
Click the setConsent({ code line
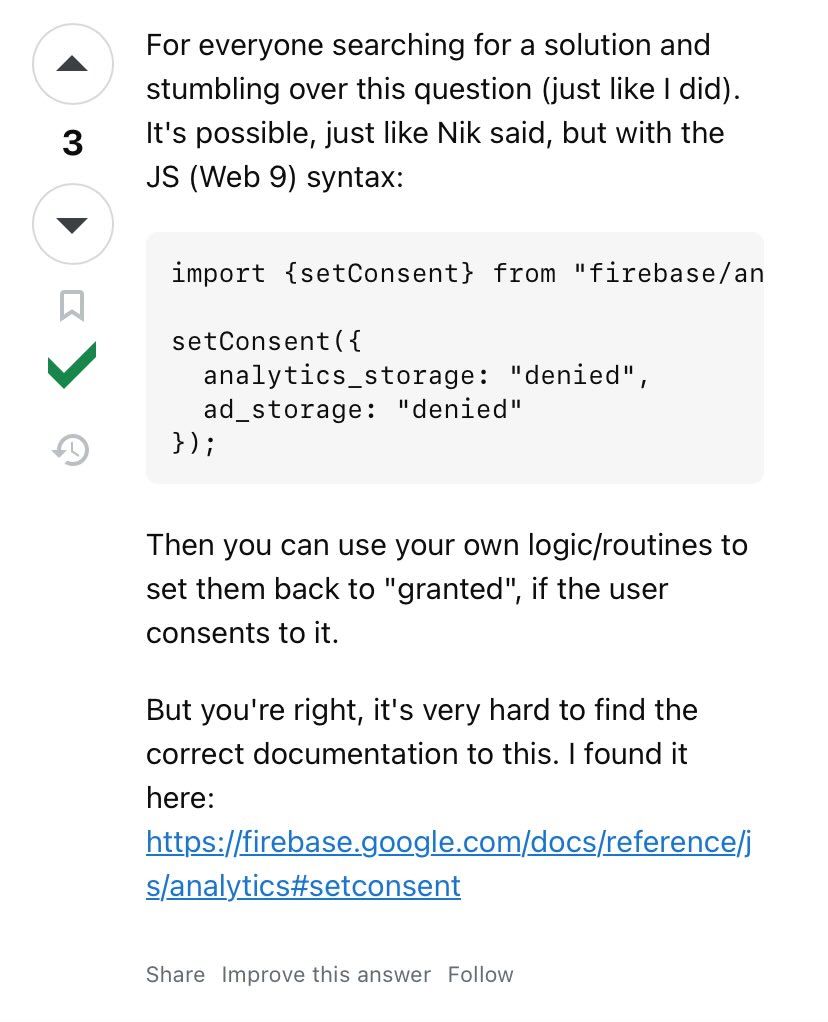pos(266,341)
